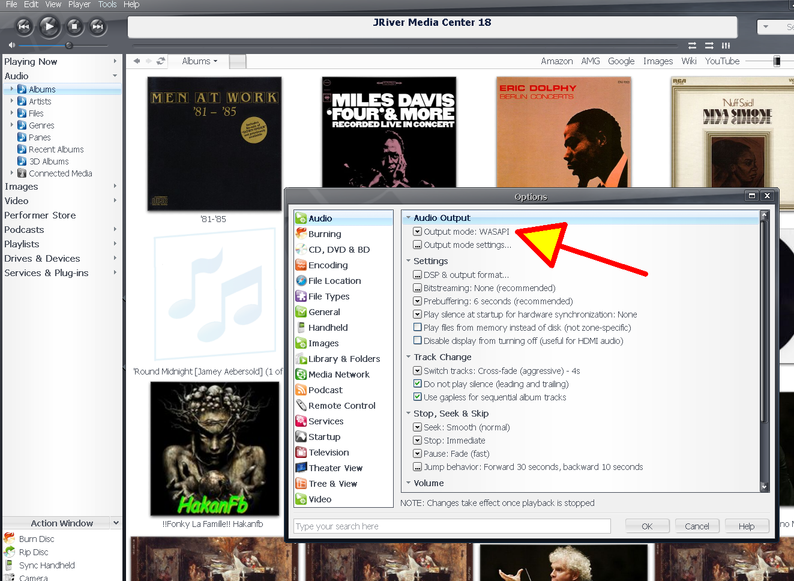
Task: Enable Disable display from turning off checkbox
Action: pos(417,340)
